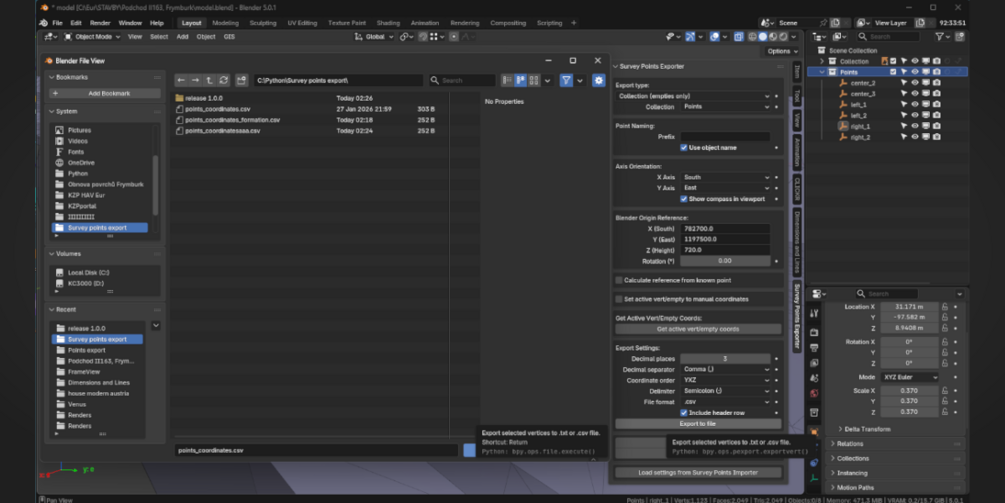
Task: Toggle Points collection exclude checkbox in outliner
Action: coord(893,72)
